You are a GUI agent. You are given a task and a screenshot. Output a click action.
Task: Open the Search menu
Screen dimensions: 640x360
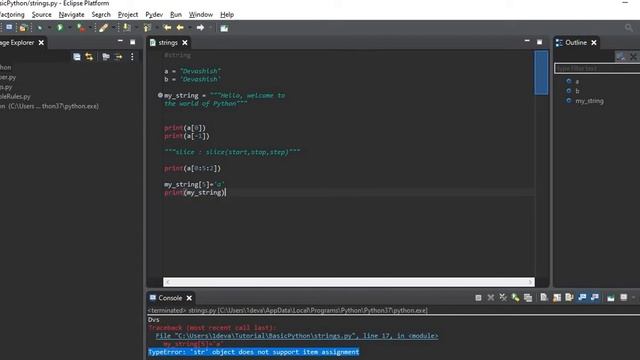point(101,15)
